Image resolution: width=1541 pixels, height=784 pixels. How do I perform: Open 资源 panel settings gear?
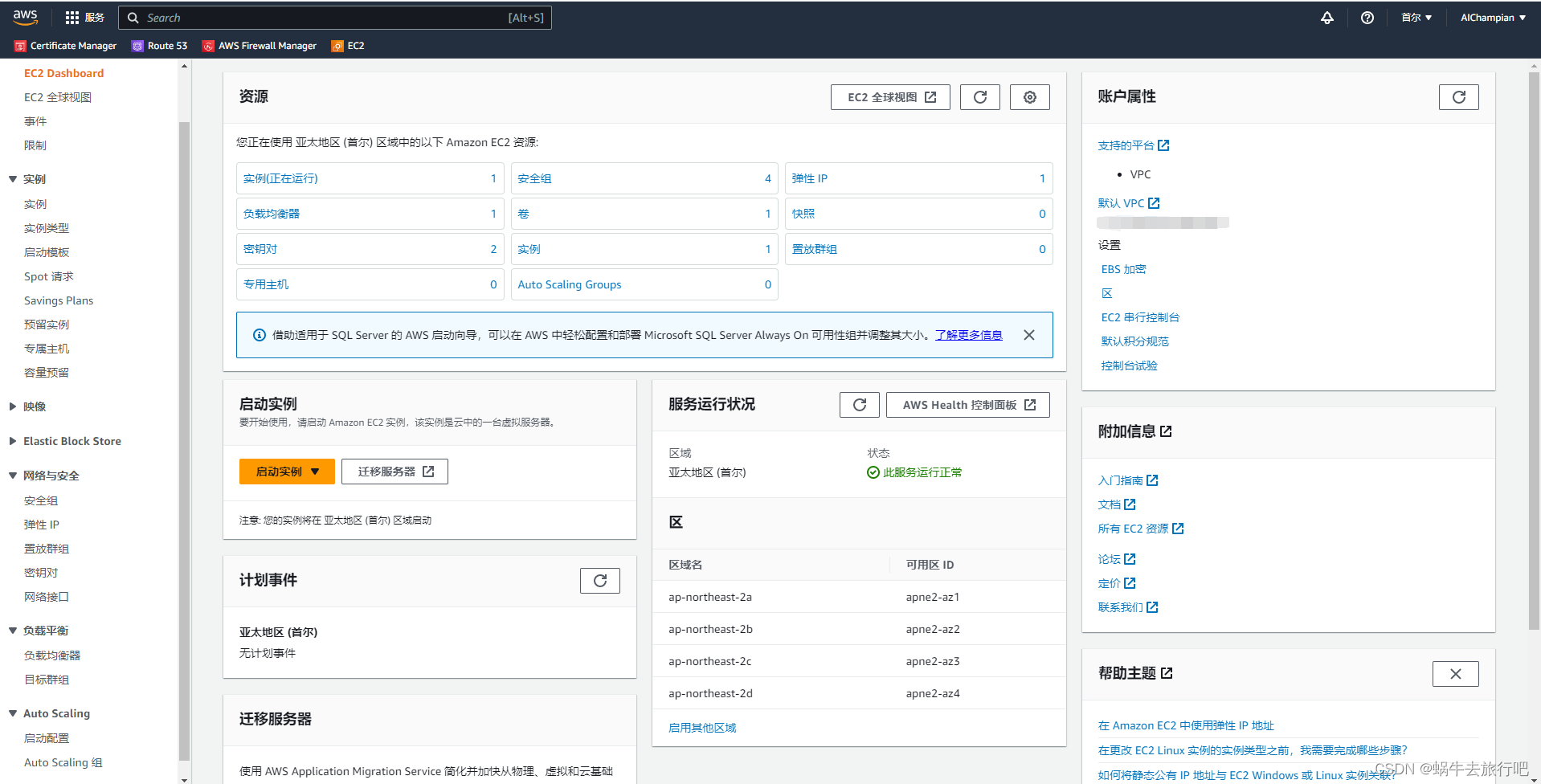pos(1029,96)
